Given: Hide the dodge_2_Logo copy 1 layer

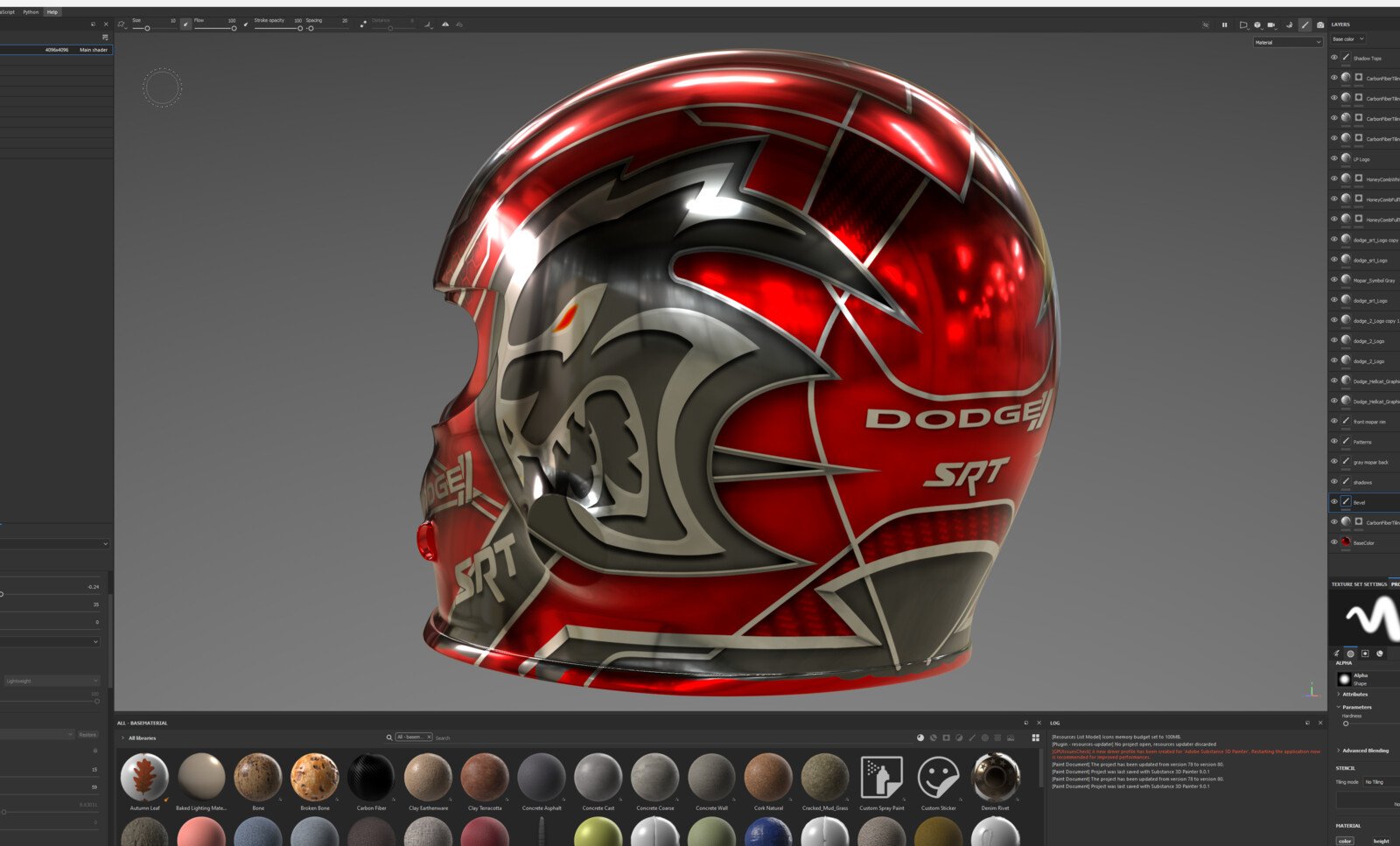Looking at the screenshot, I should (1334, 320).
